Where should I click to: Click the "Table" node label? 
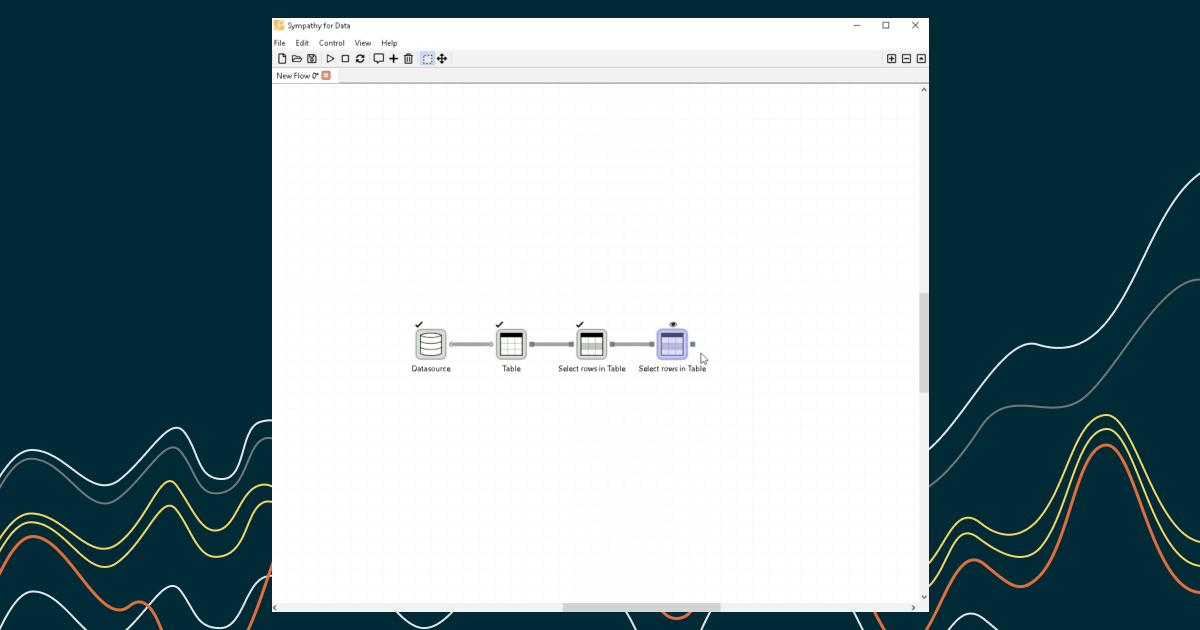511,369
